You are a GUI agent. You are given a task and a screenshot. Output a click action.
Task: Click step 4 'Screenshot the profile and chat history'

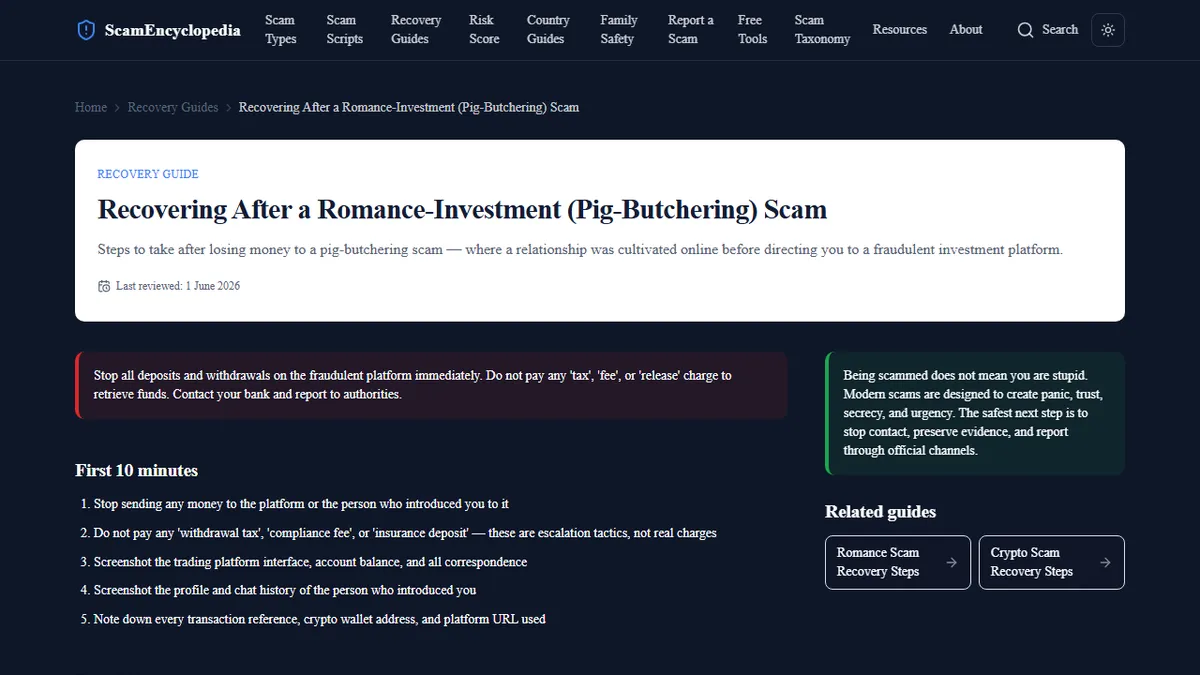tap(285, 590)
